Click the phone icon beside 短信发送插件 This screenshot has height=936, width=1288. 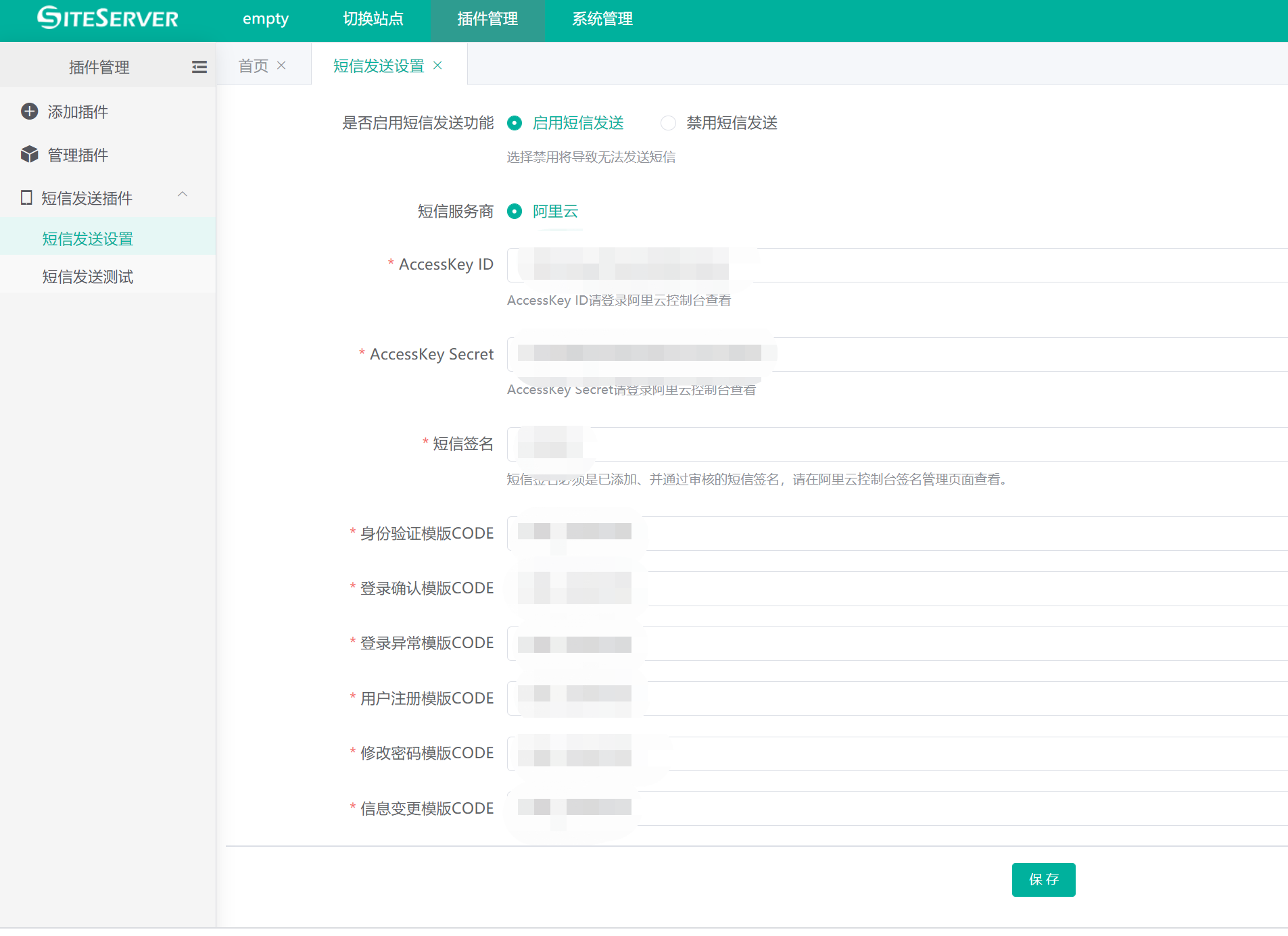point(26,198)
